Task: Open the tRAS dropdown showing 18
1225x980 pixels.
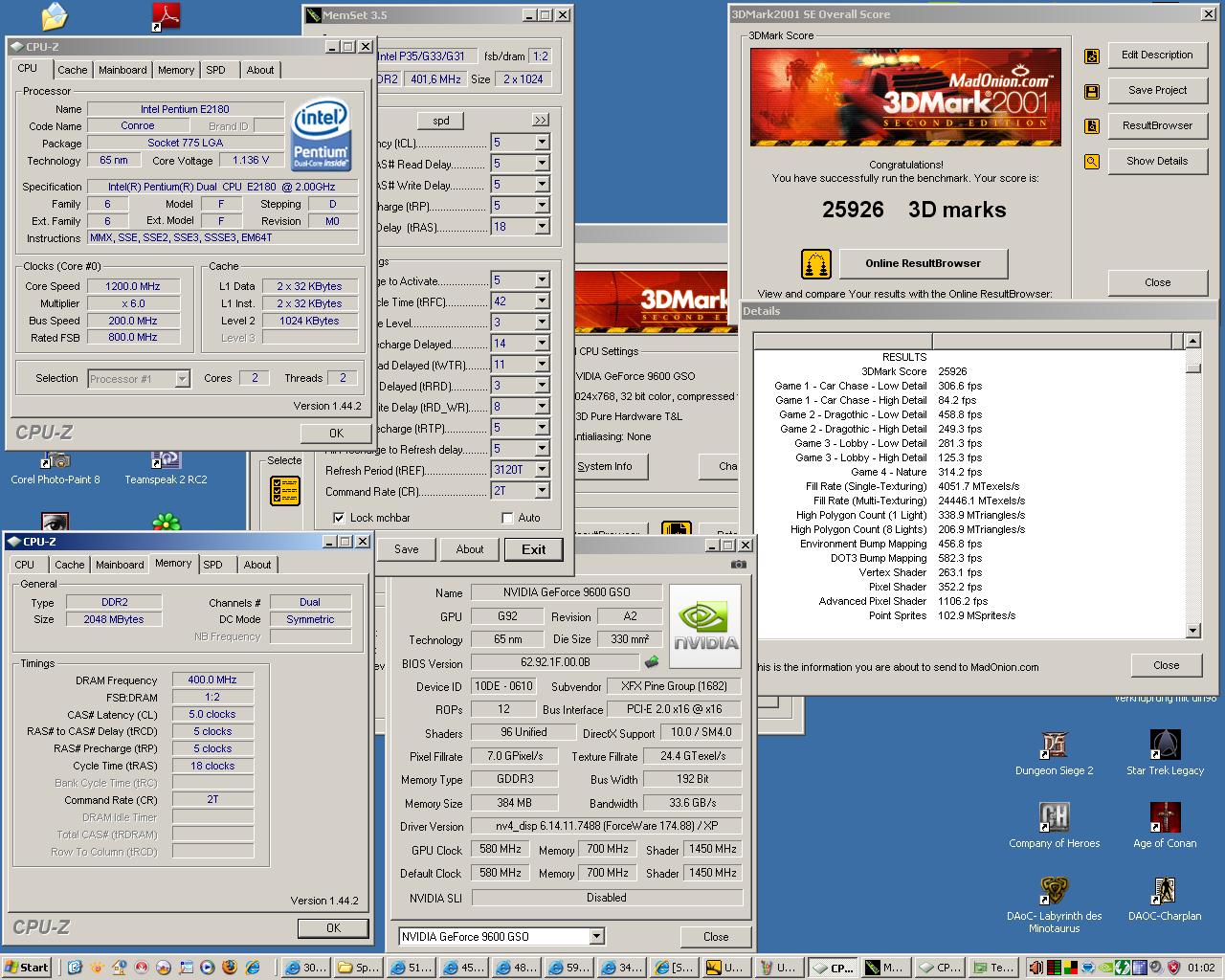Action: (x=542, y=227)
